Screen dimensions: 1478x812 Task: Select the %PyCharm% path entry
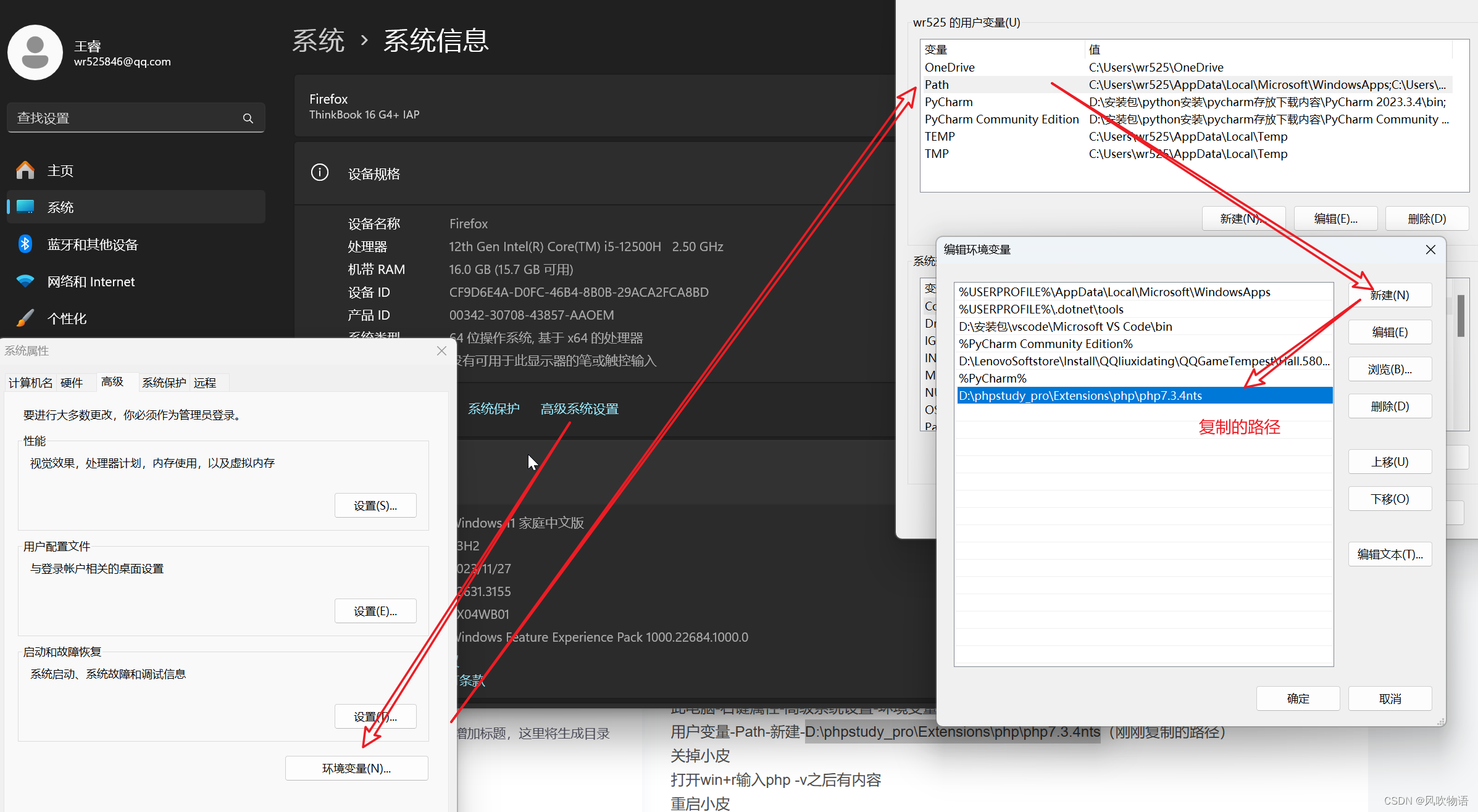pyautogui.click(x=993, y=378)
